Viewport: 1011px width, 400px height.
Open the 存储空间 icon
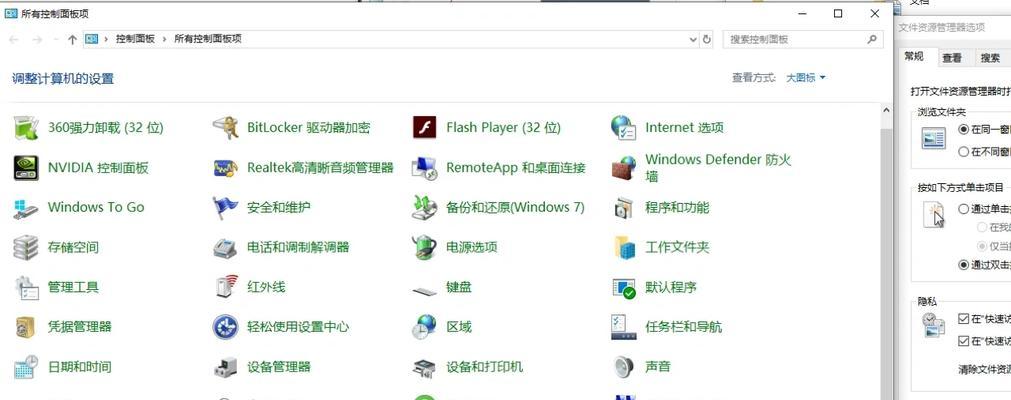26,248
